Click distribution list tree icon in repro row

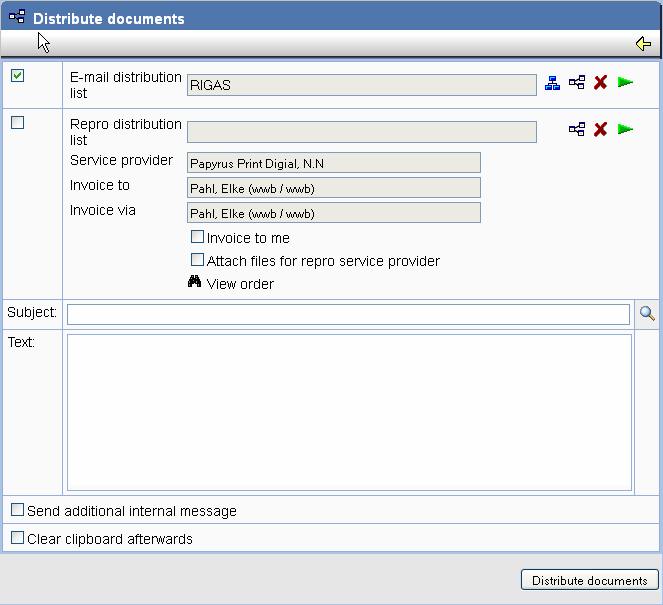click(x=577, y=130)
